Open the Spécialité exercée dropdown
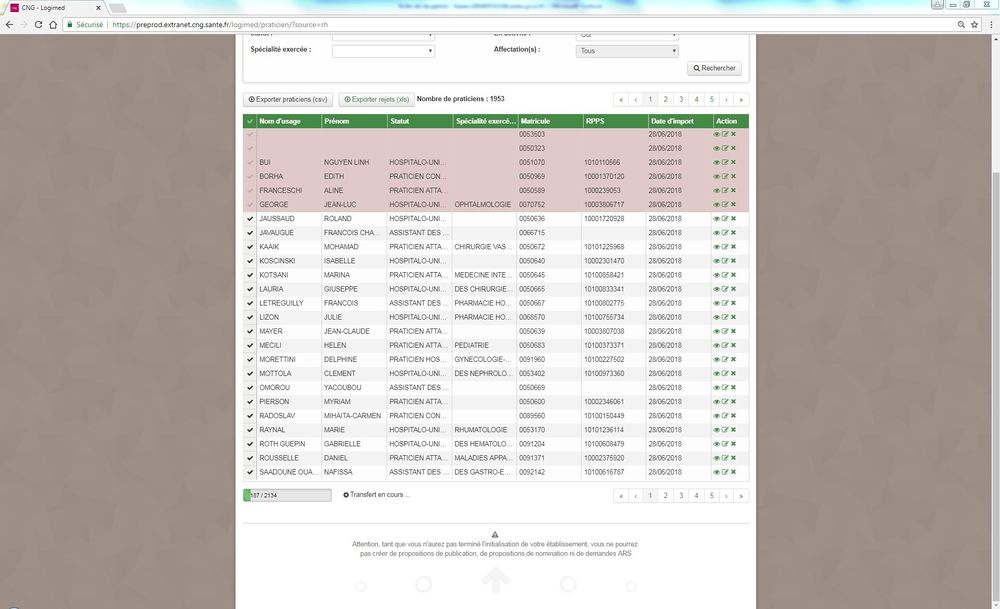This screenshot has height=609, width=1000. 383,51
